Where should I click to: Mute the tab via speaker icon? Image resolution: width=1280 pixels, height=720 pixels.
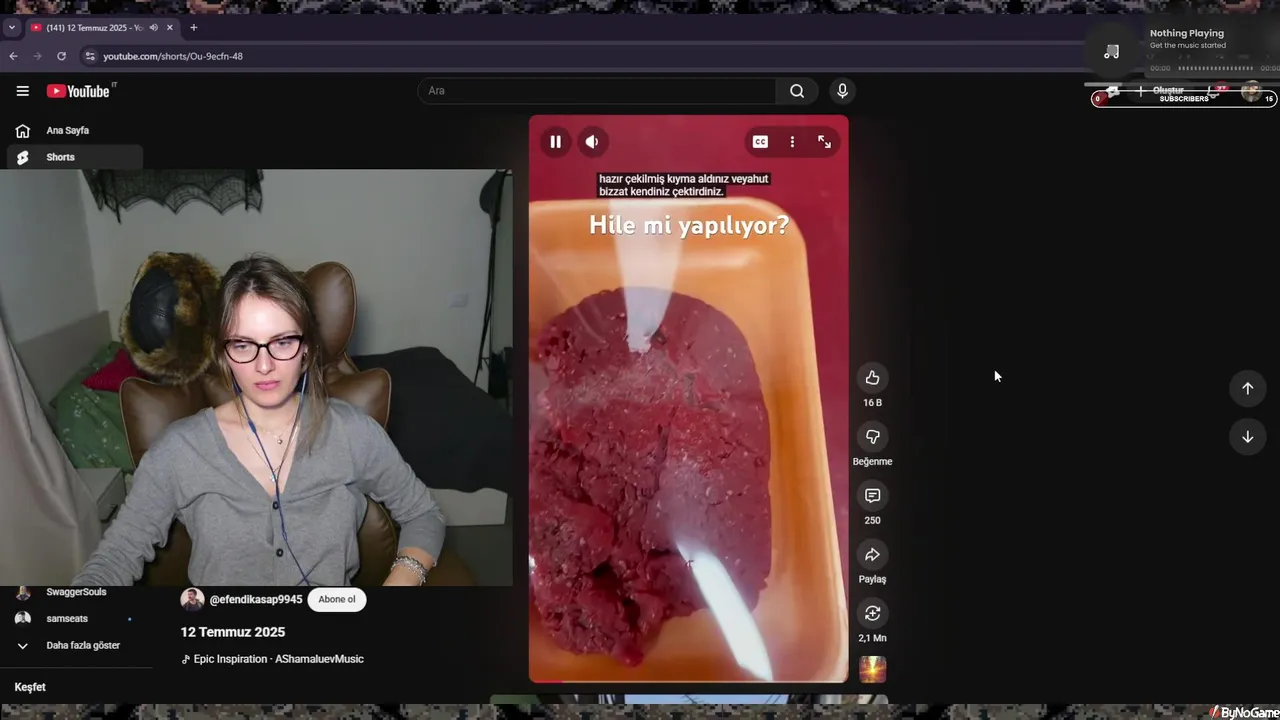[x=154, y=28]
